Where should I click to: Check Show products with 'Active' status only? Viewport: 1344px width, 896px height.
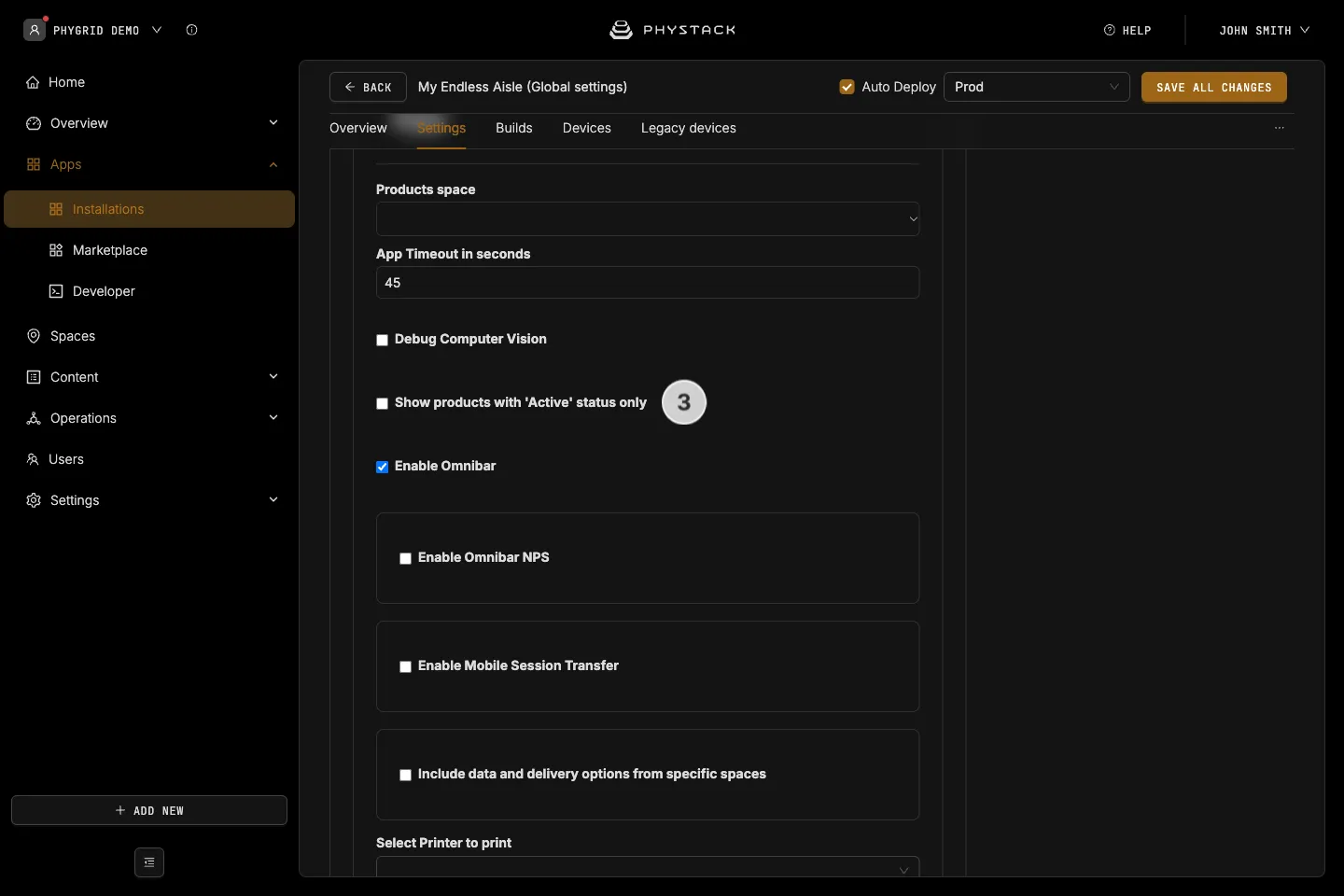coord(382,403)
